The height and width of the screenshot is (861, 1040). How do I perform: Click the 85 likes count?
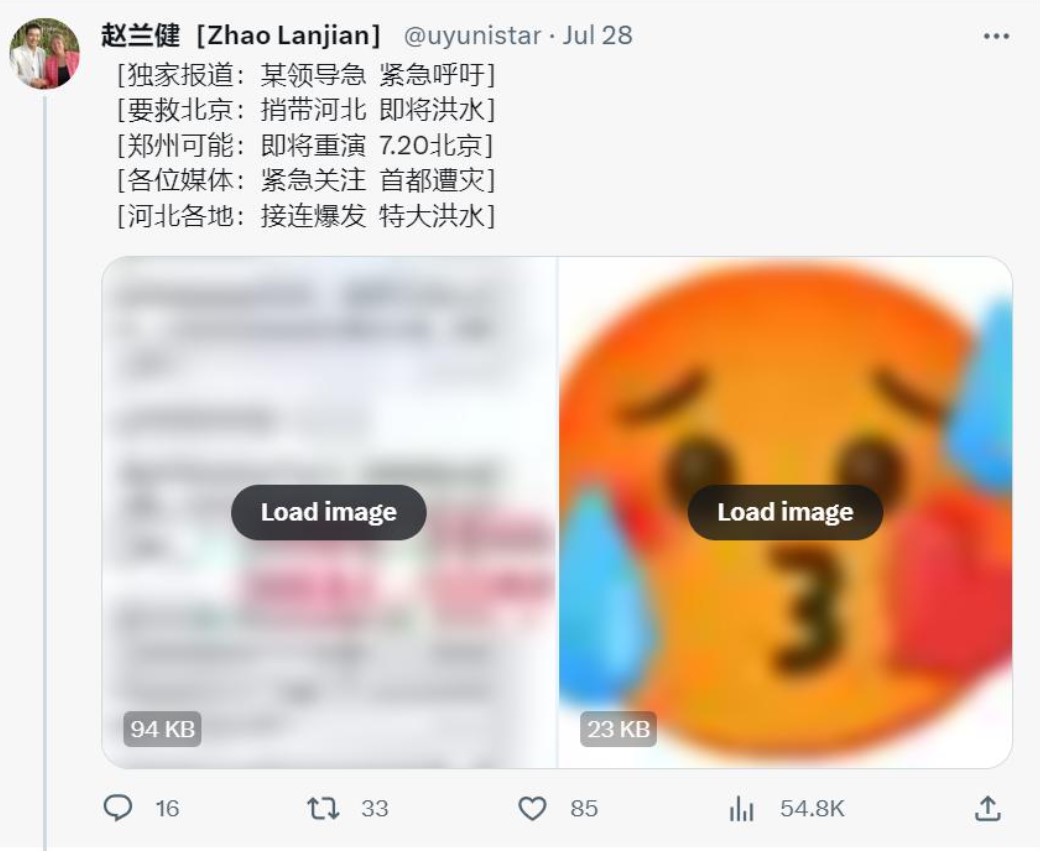tap(584, 809)
